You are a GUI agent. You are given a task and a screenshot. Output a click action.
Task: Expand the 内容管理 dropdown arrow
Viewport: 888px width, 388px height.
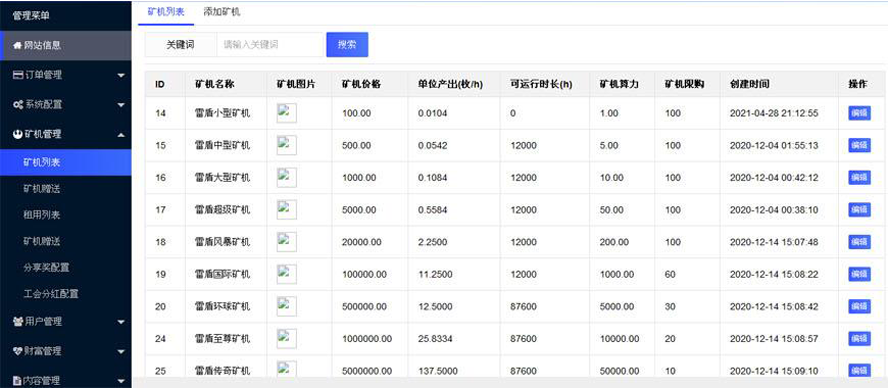tap(121, 381)
